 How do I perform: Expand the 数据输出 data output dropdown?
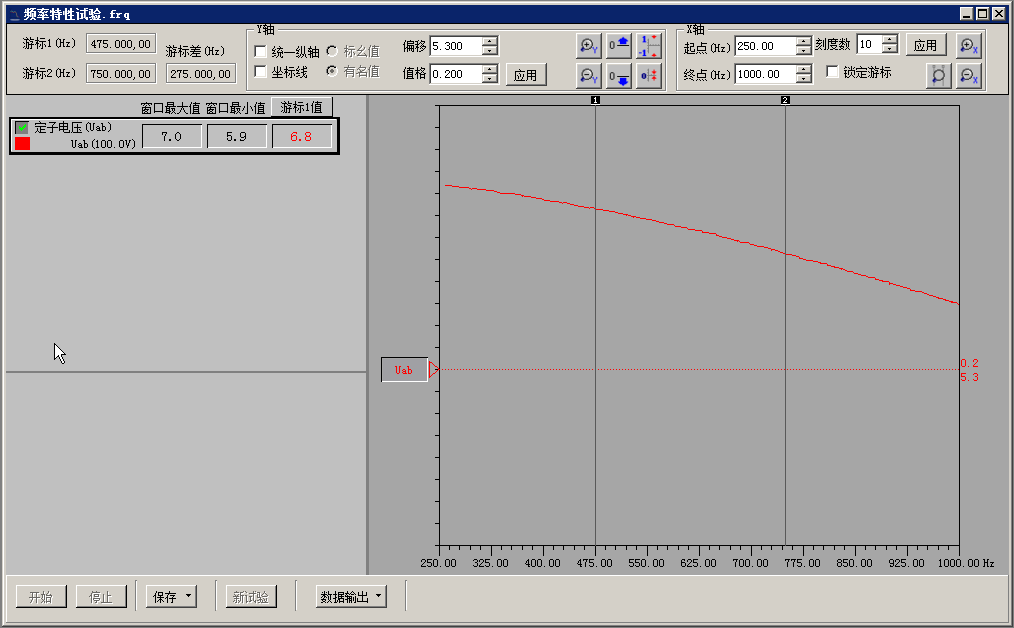point(350,597)
